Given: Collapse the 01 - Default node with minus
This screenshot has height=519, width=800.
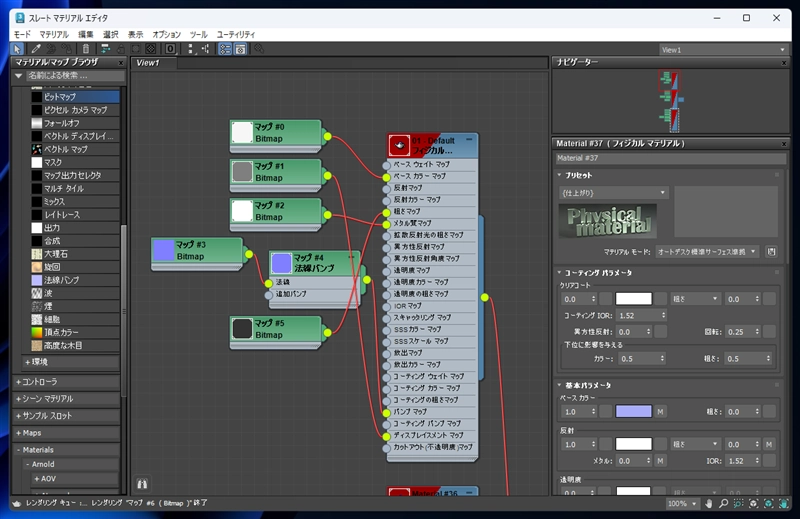Looking at the screenshot, I should (x=469, y=139).
